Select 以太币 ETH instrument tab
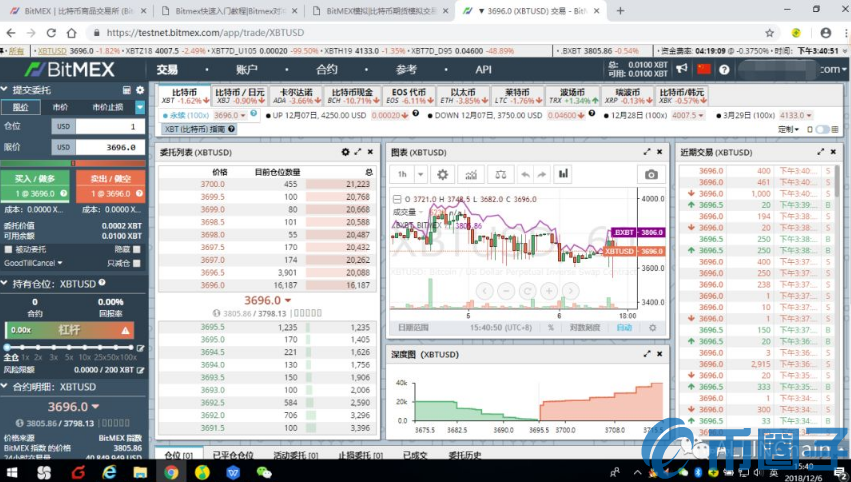851x482 pixels. 463,96
